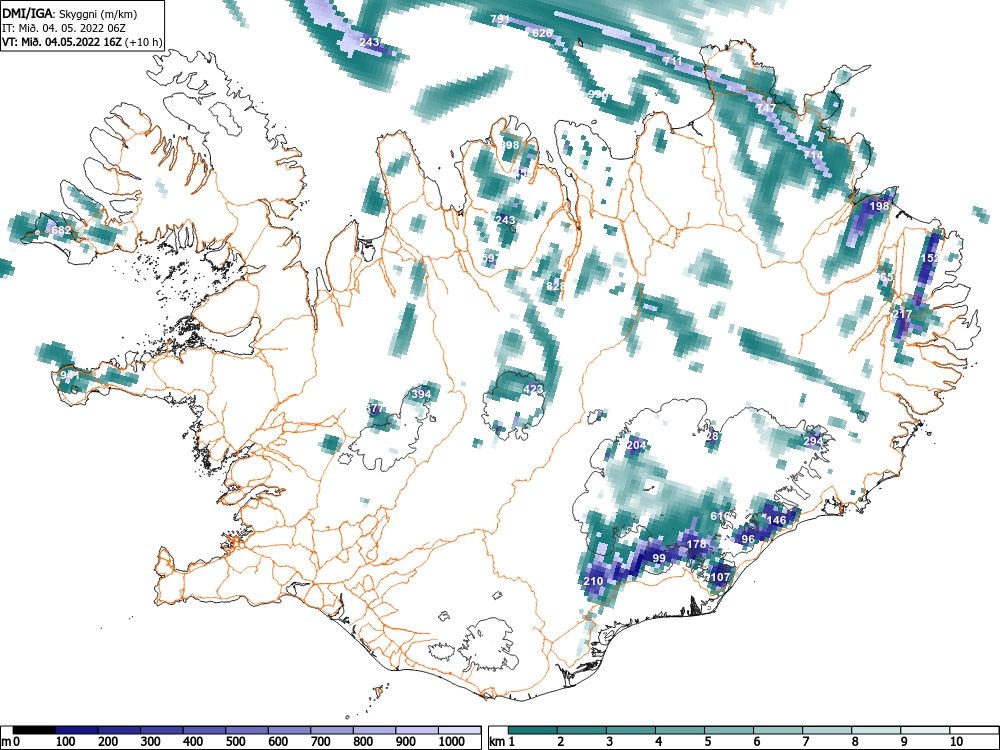This screenshot has width=1000, height=750.
Task: Click the visibility value '791' on the map
Action: 500,19
